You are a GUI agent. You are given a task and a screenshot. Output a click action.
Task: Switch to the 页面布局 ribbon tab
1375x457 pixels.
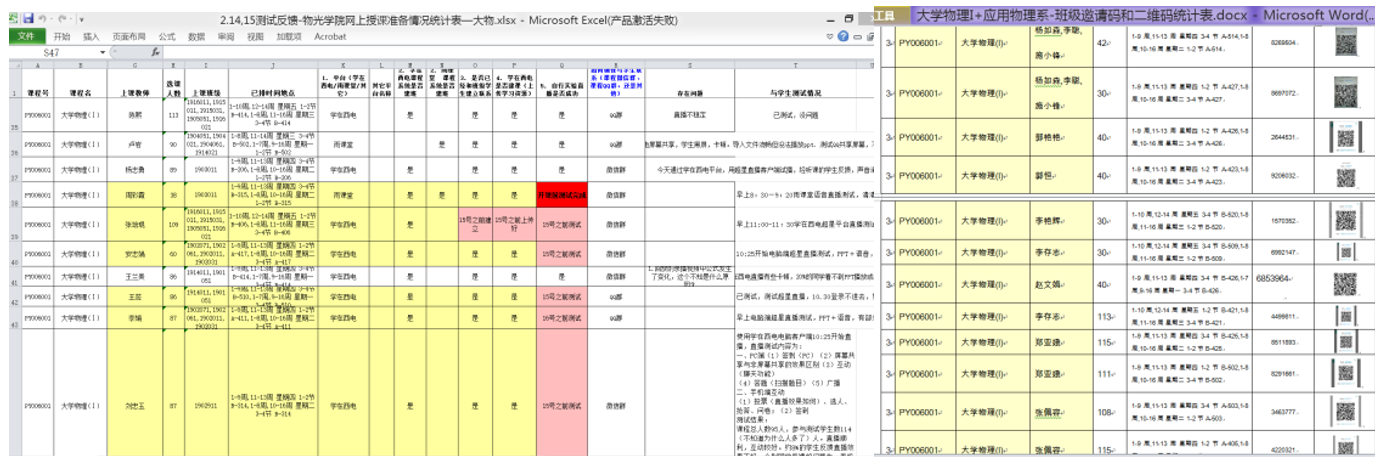click(128, 37)
